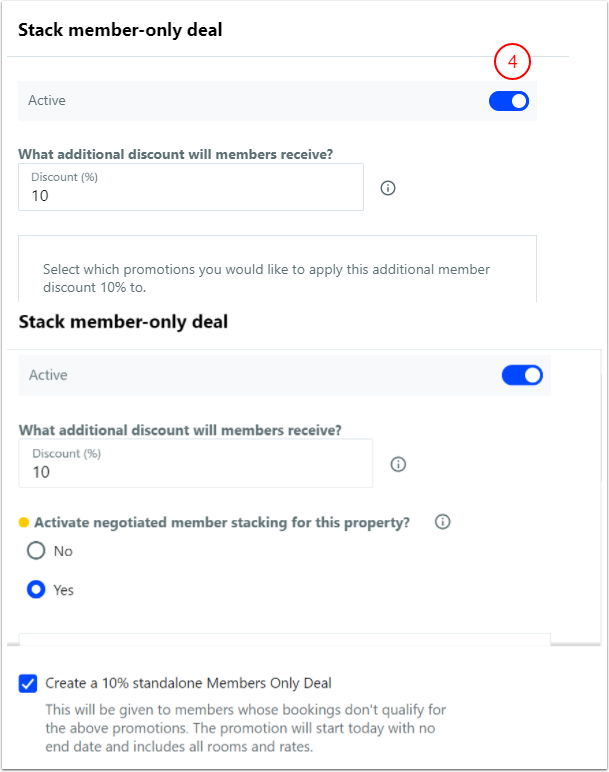Image resolution: width=609 pixels, height=772 pixels.
Task: Select the Yes radio button
Action: pyautogui.click(x=37, y=590)
